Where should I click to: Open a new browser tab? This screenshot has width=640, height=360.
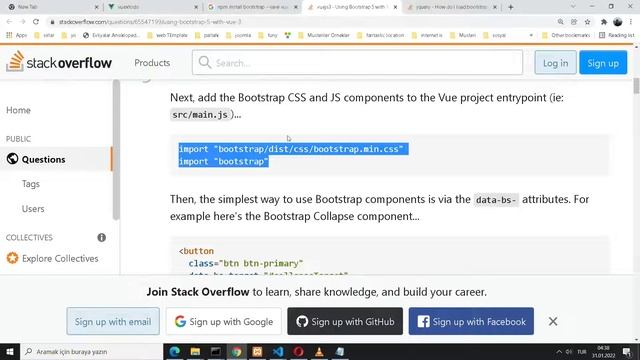coord(511,7)
